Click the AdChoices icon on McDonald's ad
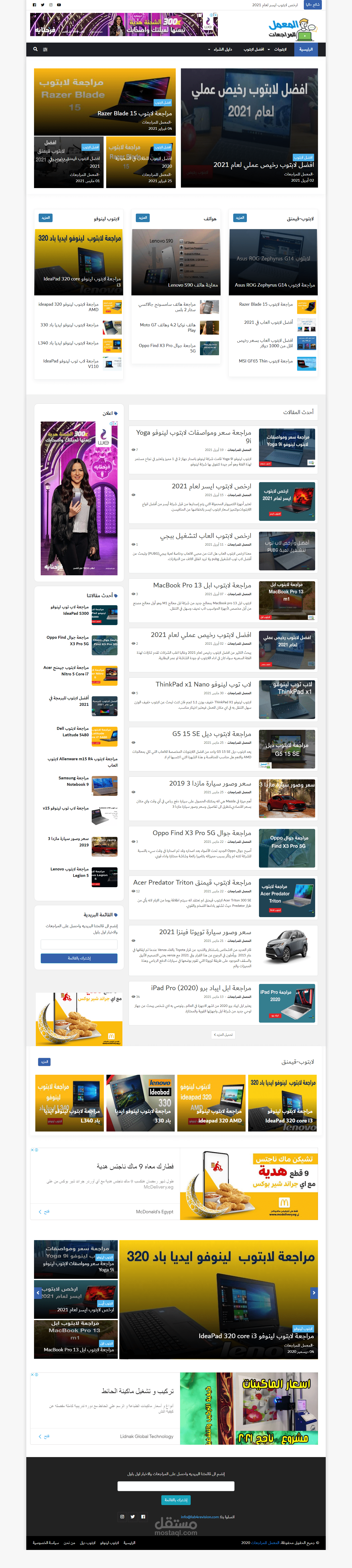352x1568 pixels. [x=37, y=1150]
